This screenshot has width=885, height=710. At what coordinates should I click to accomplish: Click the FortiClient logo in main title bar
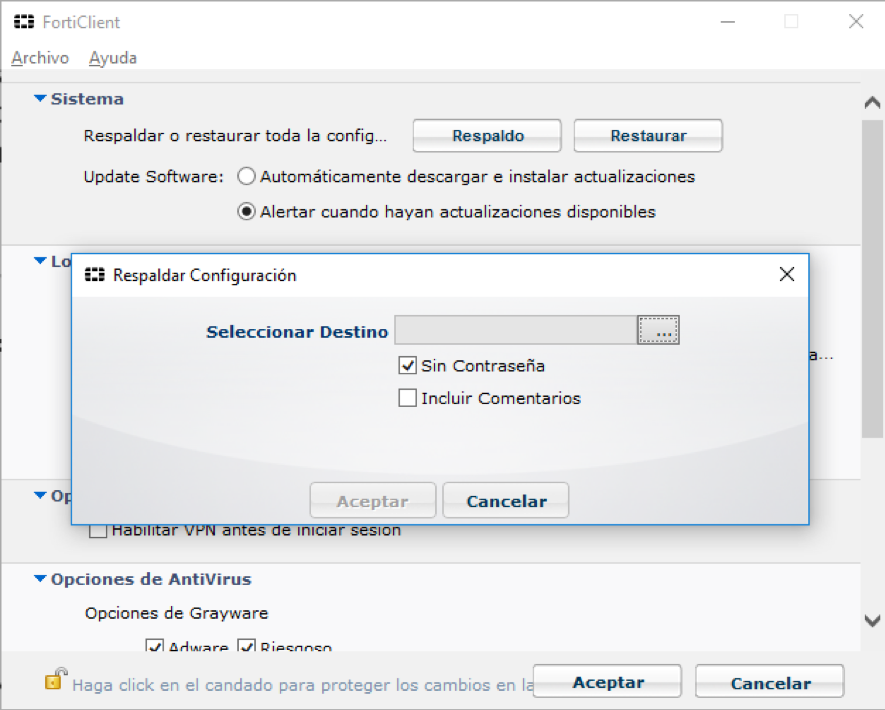24,22
